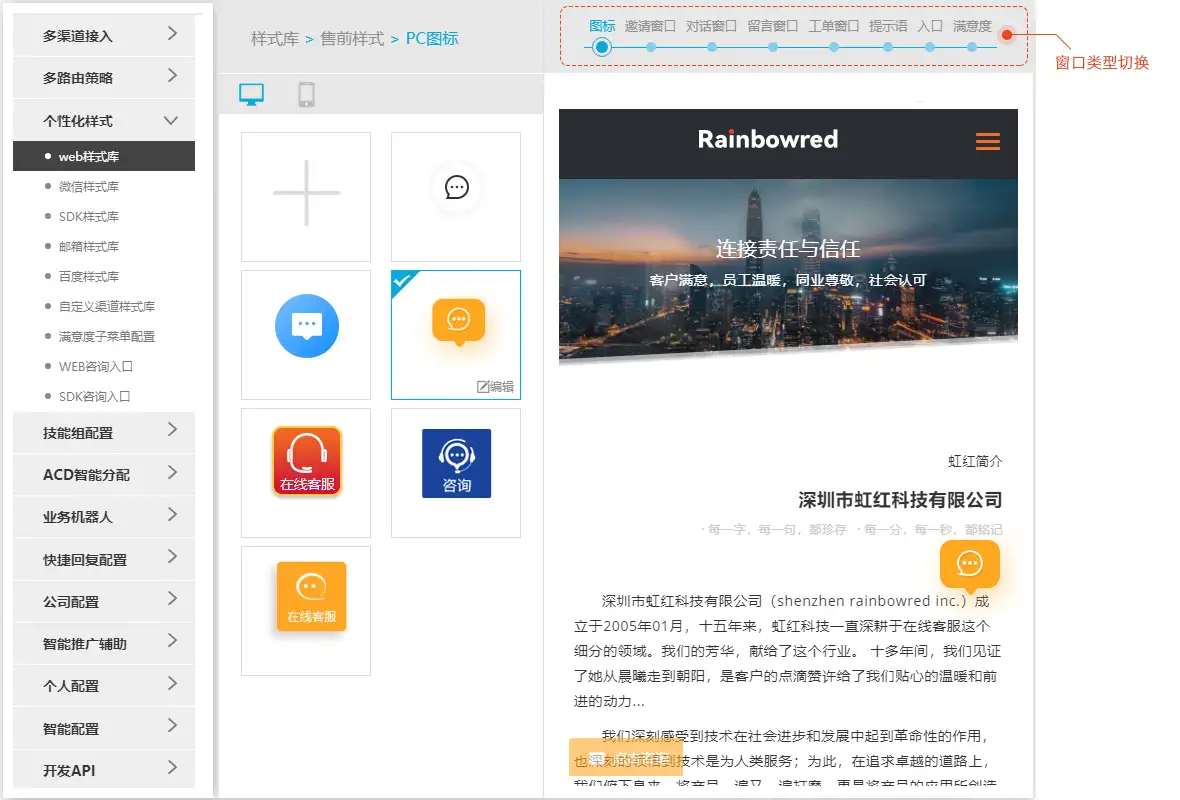Switch to the 入口 step
This screenshot has height=800, width=1180.
coord(930,47)
